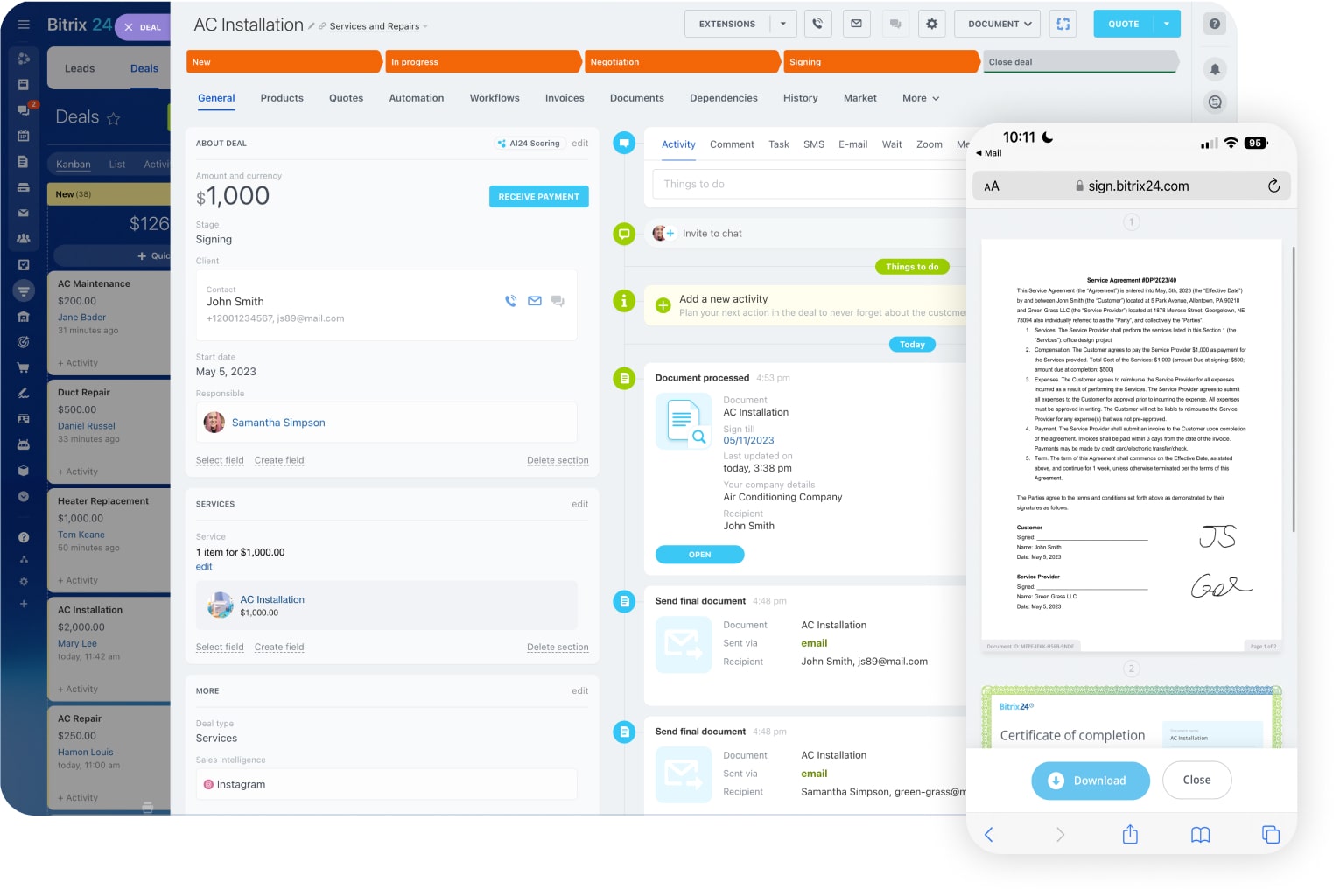Call John Smith using the phone icon
The height and width of the screenshot is (896, 1340).
[x=511, y=301]
